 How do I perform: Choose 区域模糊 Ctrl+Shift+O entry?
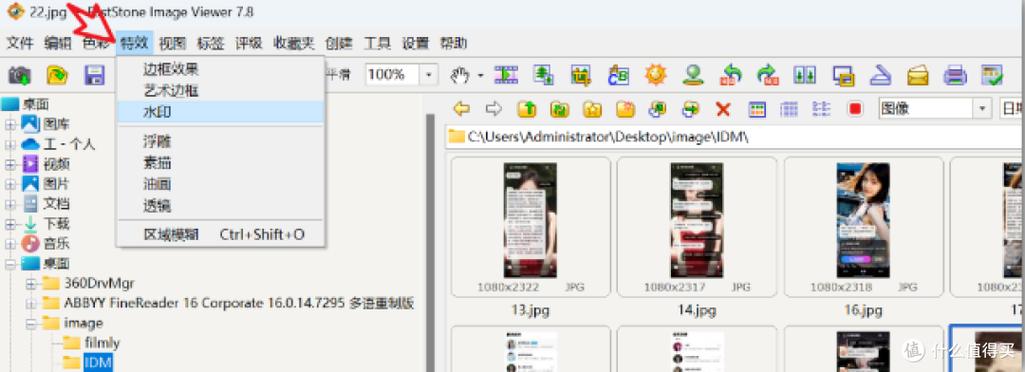click(x=220, y=235)
